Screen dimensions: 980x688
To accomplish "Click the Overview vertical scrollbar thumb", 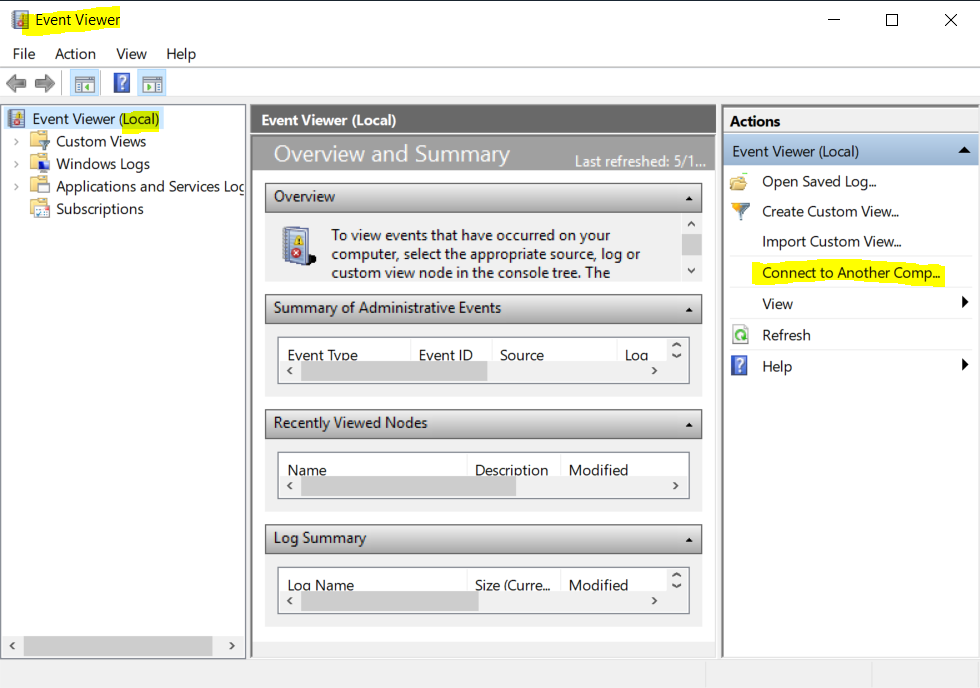I will coord(691,244).
